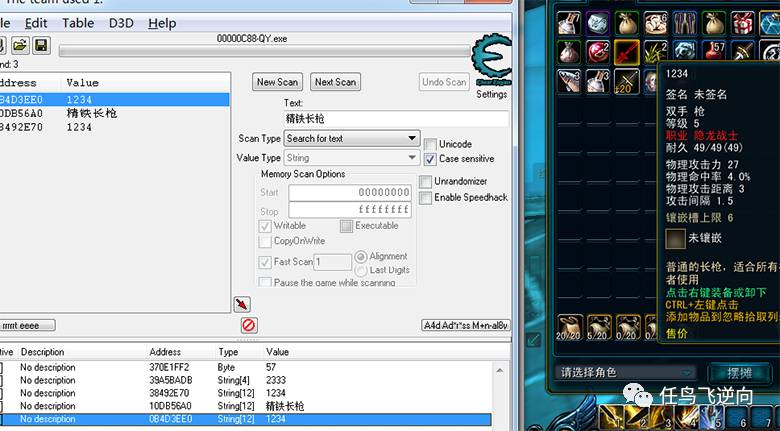Click the Next Scan button

coord(335,82)
